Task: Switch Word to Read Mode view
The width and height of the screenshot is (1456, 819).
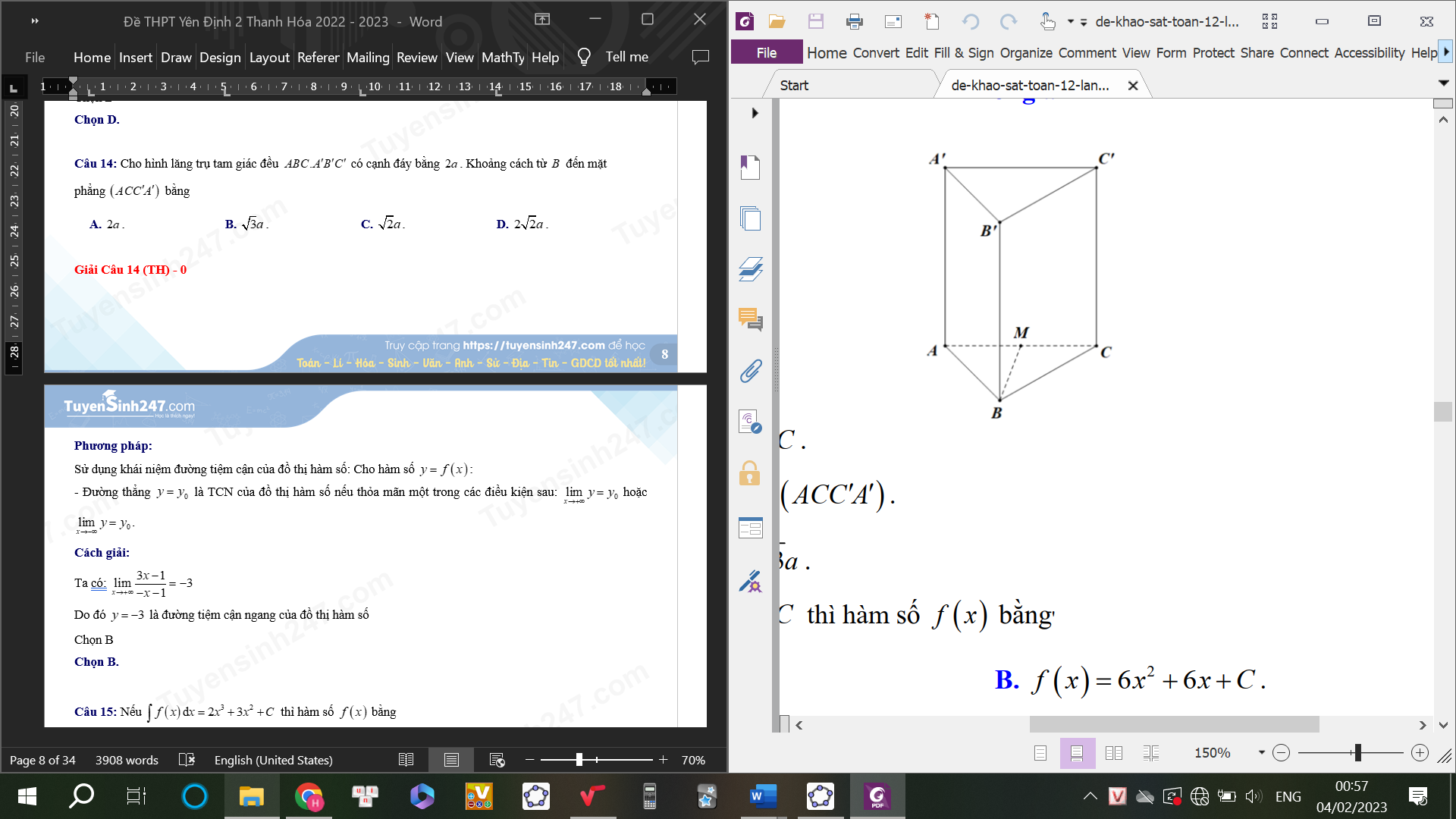Action: pos(406,760)
